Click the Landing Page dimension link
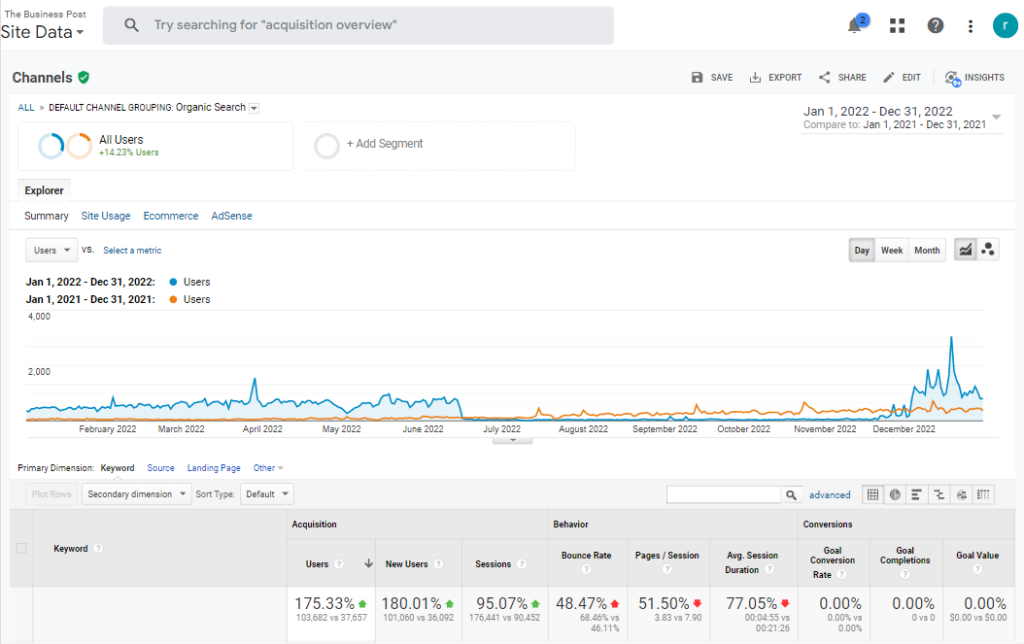Screen dimensions: 1024x644 [213, 468]
